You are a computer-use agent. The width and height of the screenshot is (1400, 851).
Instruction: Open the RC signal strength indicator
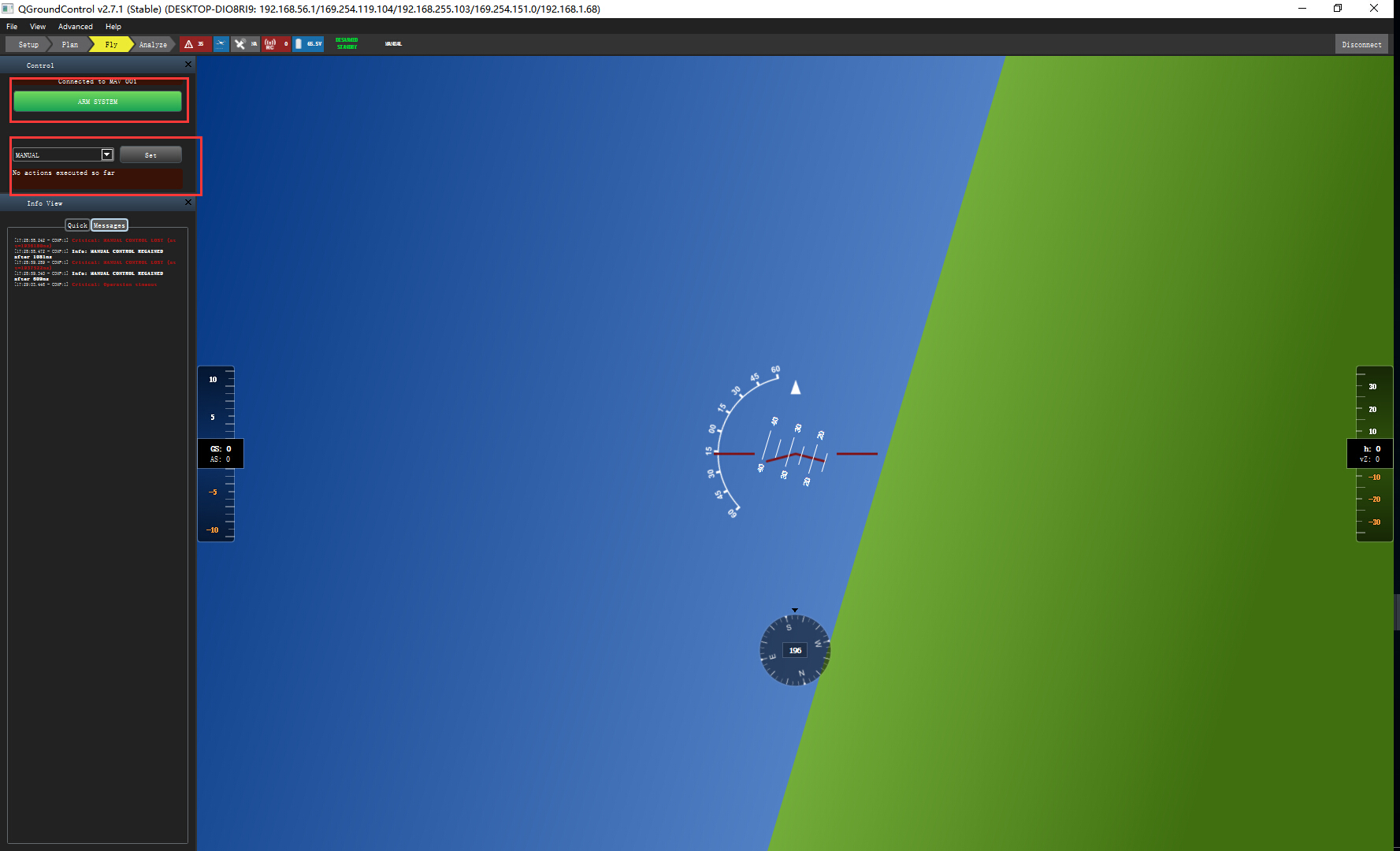(277, 44)
